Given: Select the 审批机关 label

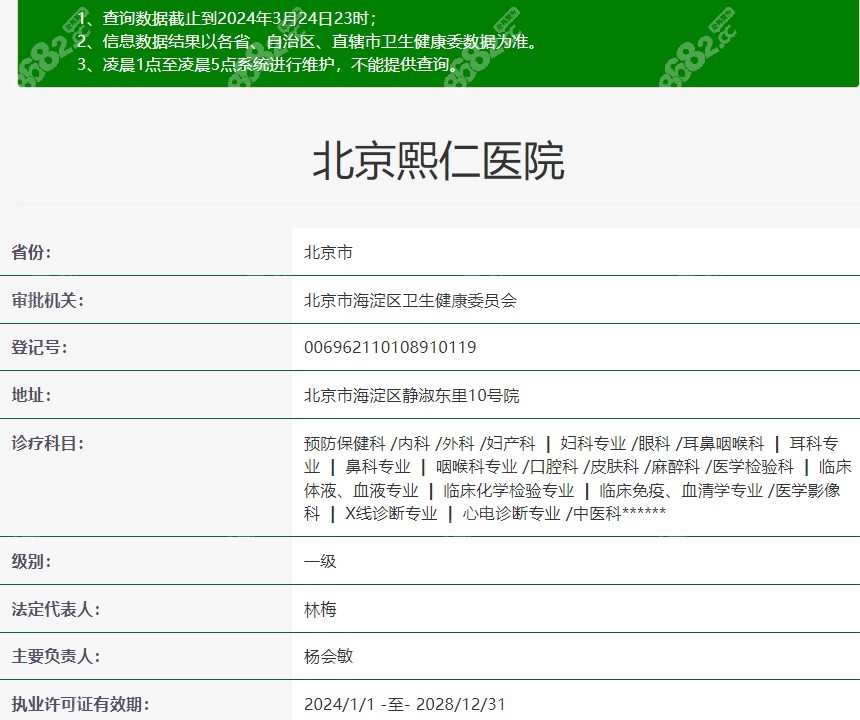Looking at the screenshot, I should pos(48,301).
